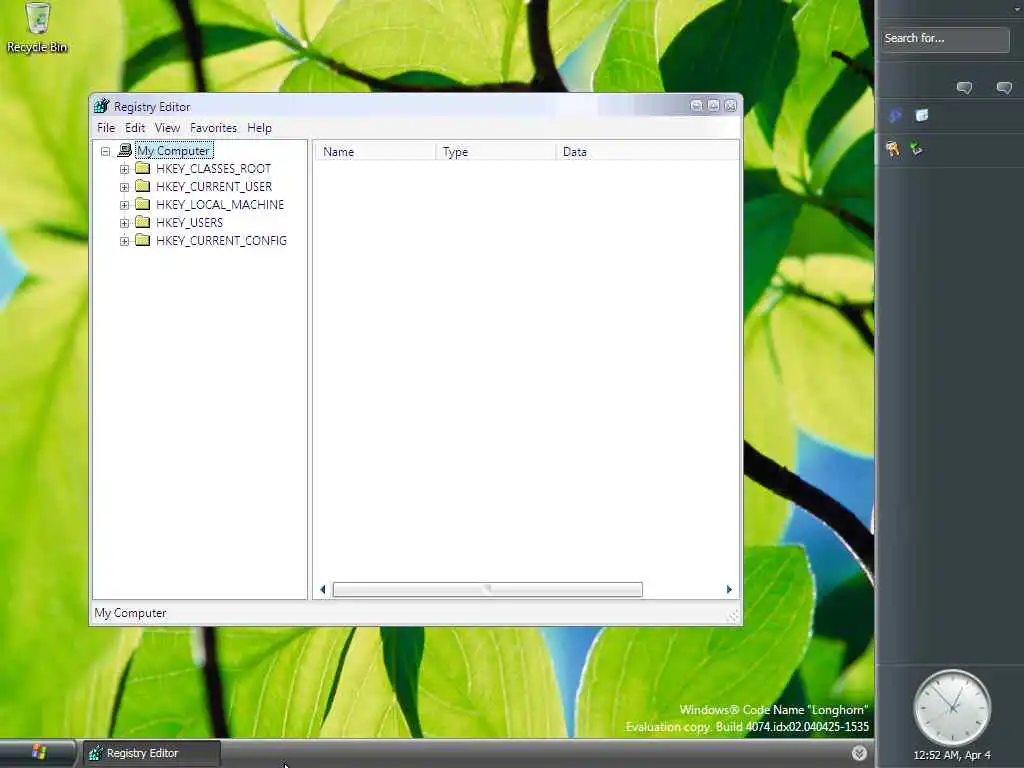This screenshot has width=1024, height=768.
Task: Click the right speech bubble sidebar icon
Action: tap(1004, 88)
